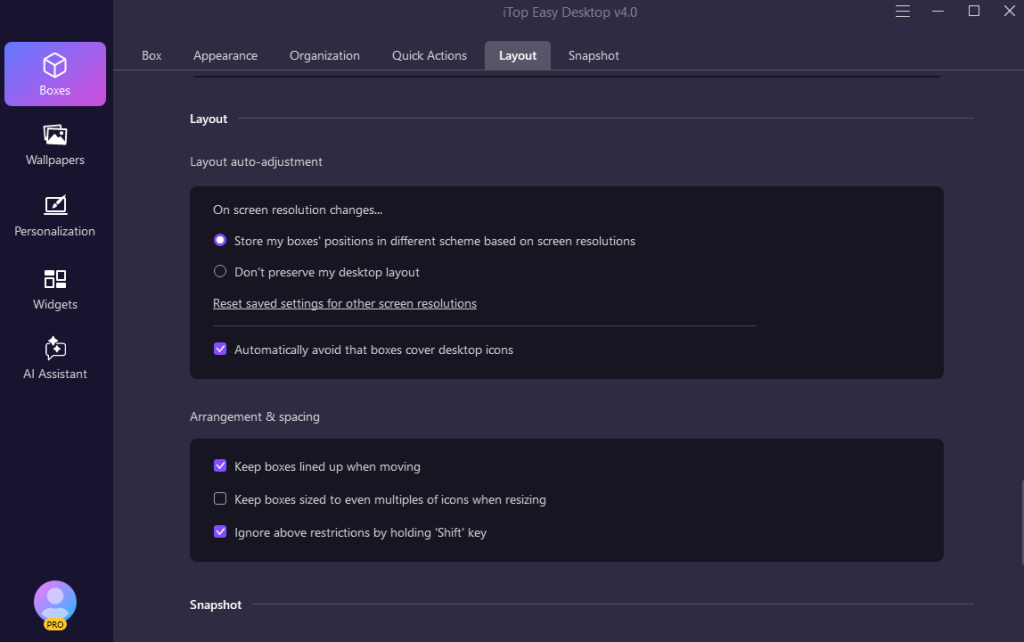Open the Boxes section in sidebar
Image resolution: width=1024 pixels, height=642 pixels.
55,74
